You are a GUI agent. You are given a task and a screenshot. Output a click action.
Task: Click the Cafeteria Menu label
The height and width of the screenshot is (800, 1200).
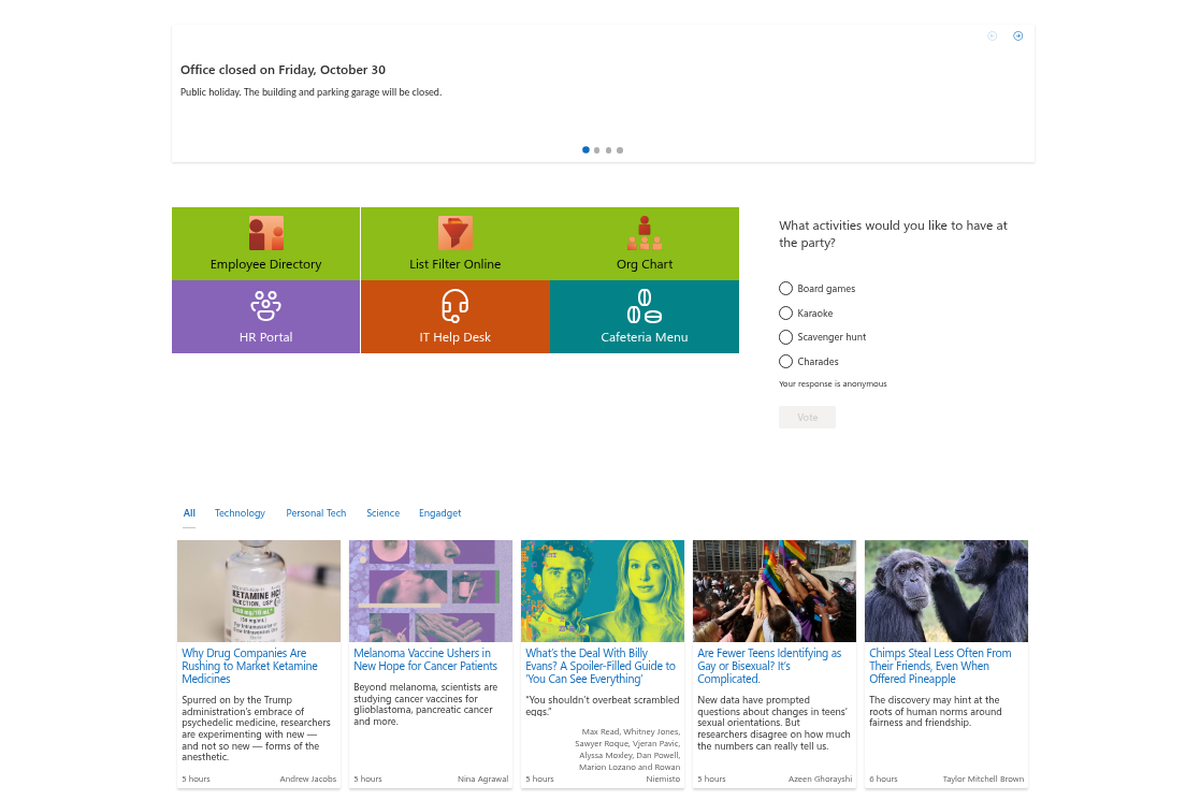click(644, 337)
